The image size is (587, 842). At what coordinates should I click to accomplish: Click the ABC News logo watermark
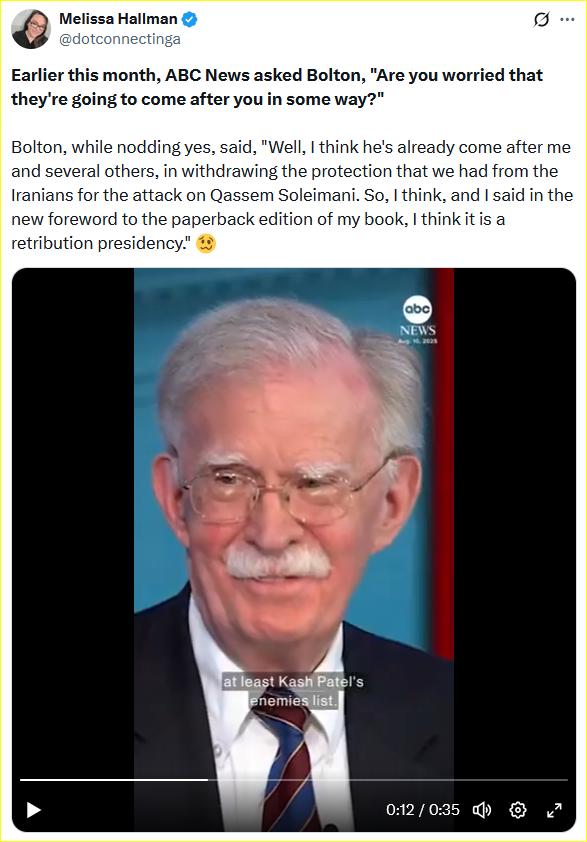[x=418, y=320]
